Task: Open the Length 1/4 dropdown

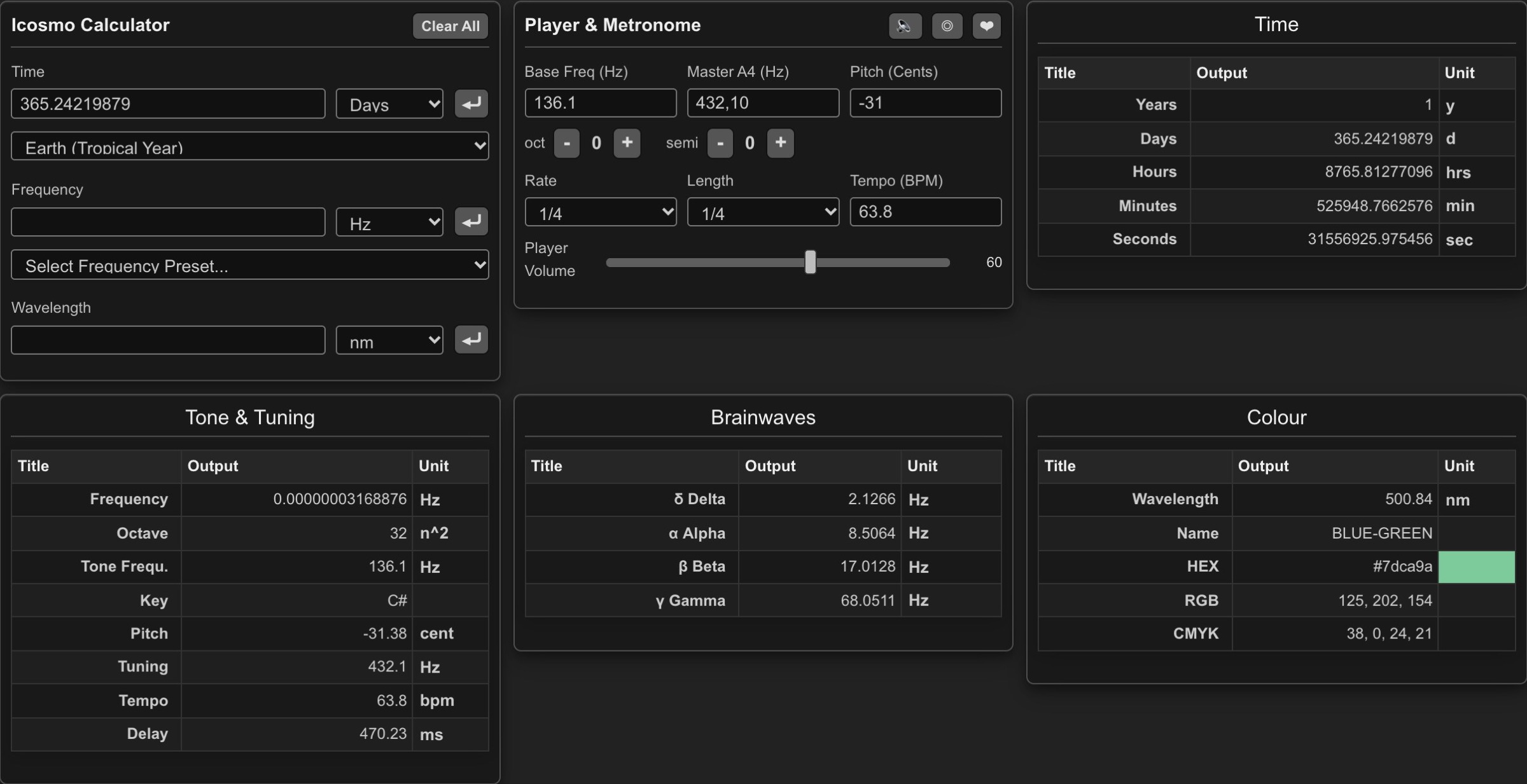Action: [763, 212]
